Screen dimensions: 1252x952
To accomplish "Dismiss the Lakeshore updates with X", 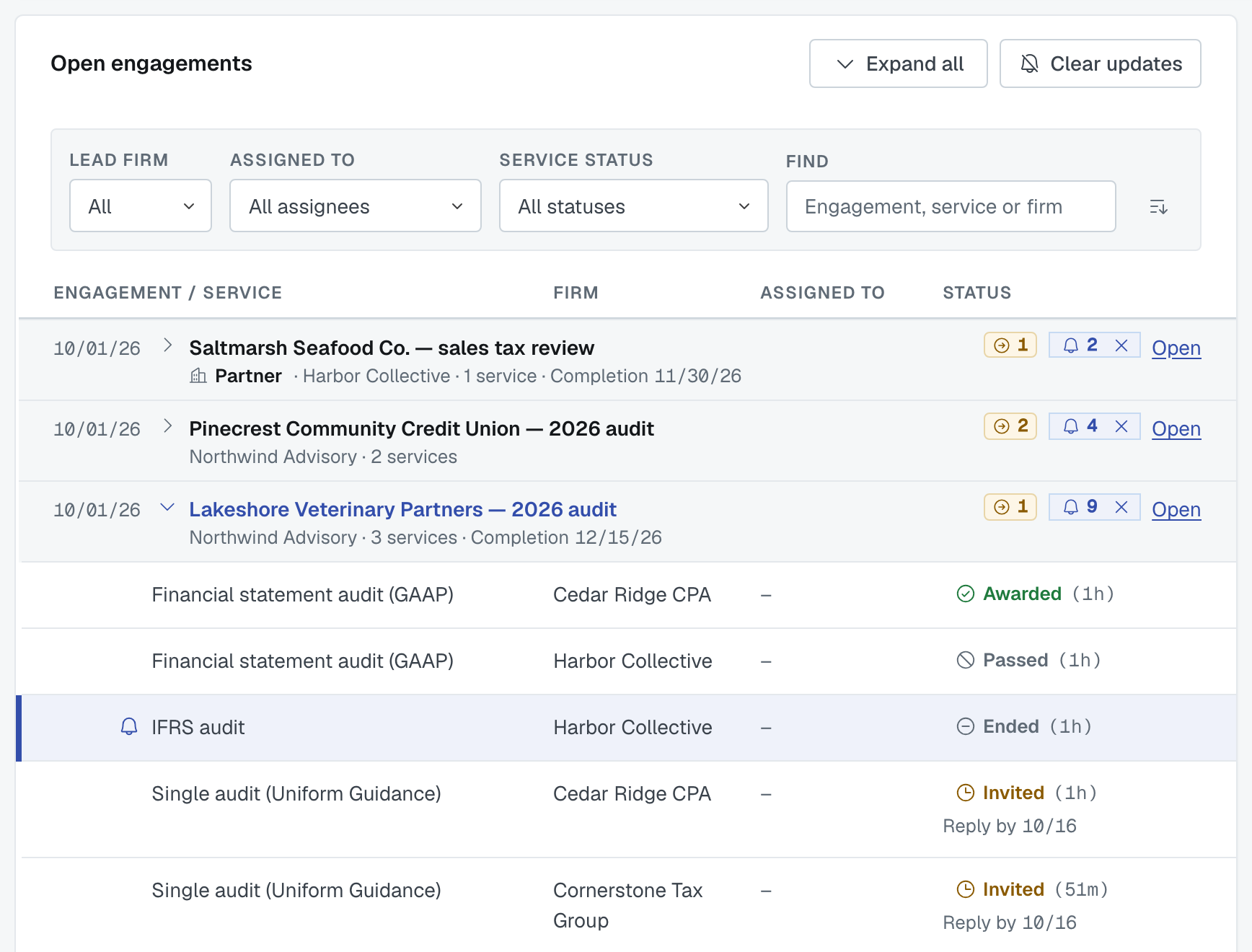I will [x=1121, y=507].
